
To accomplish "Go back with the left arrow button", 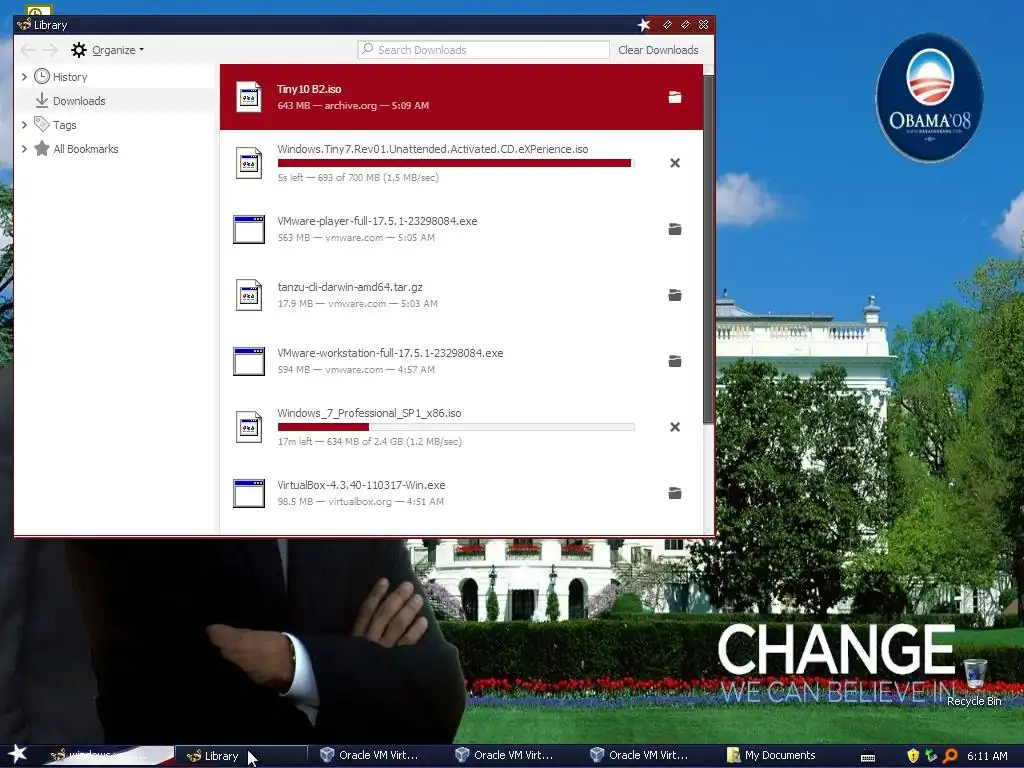I will tap(27, 50).
